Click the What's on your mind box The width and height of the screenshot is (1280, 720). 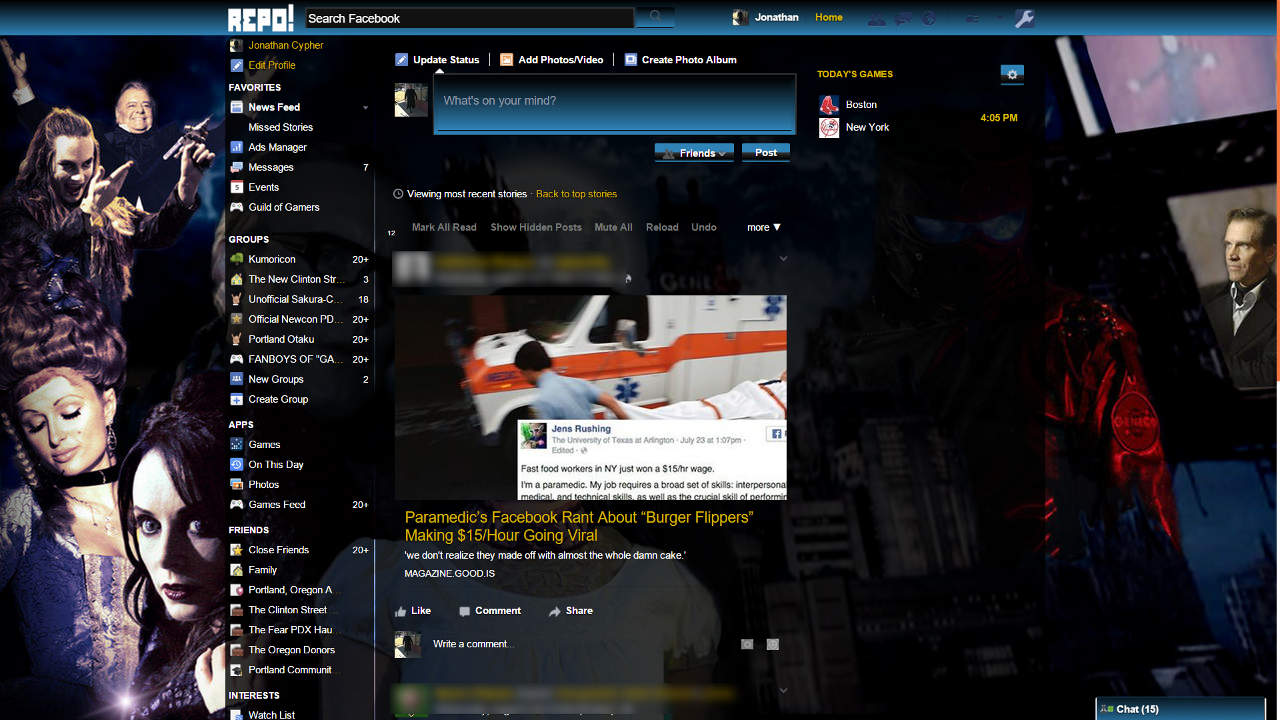(614, 102)
